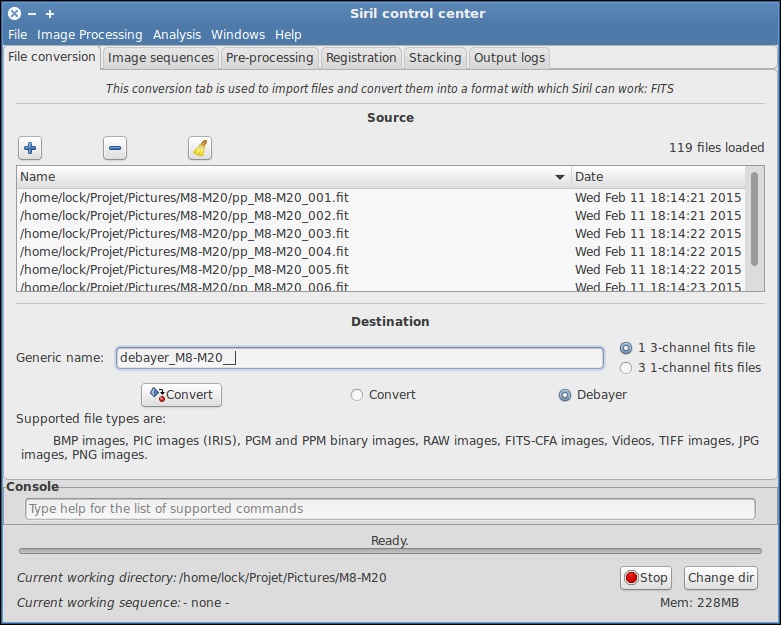Sort files by the Name column header
Viewport: 781px width, 625px height.
tap(290, 177)
